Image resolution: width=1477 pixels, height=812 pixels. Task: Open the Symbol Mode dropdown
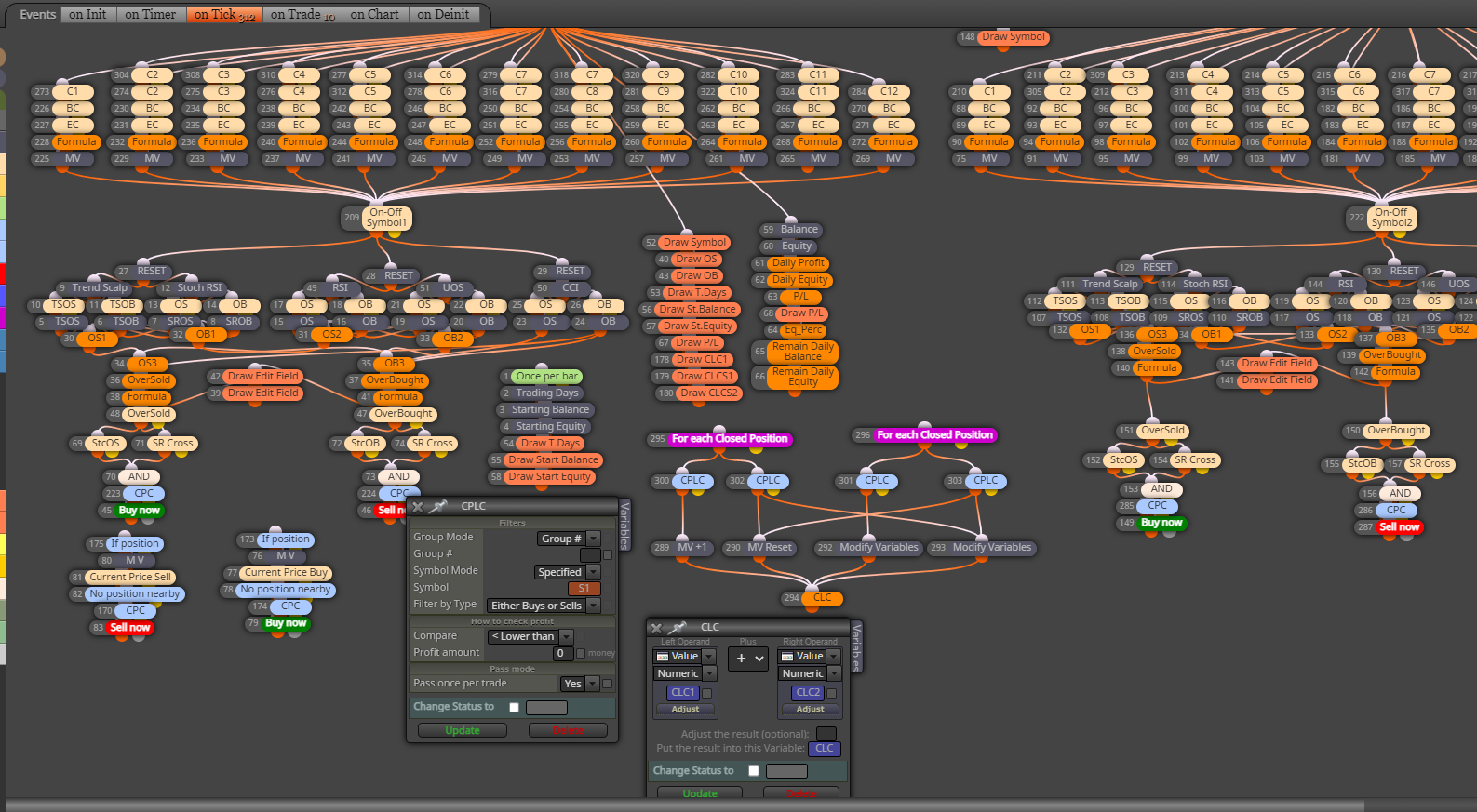click(x=568, y=572)
